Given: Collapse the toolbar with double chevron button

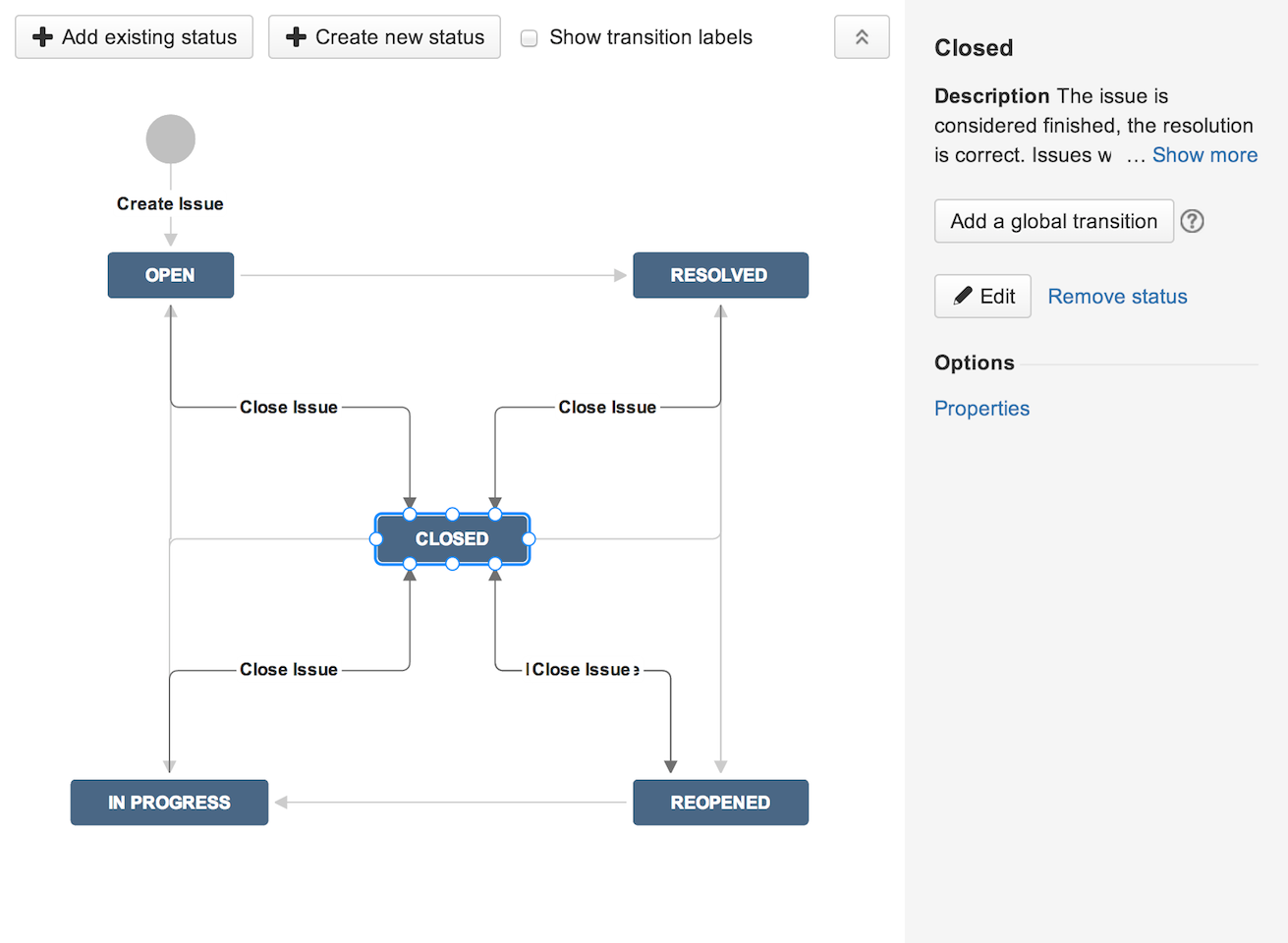Looking at the screenshot, I should 862,37.
